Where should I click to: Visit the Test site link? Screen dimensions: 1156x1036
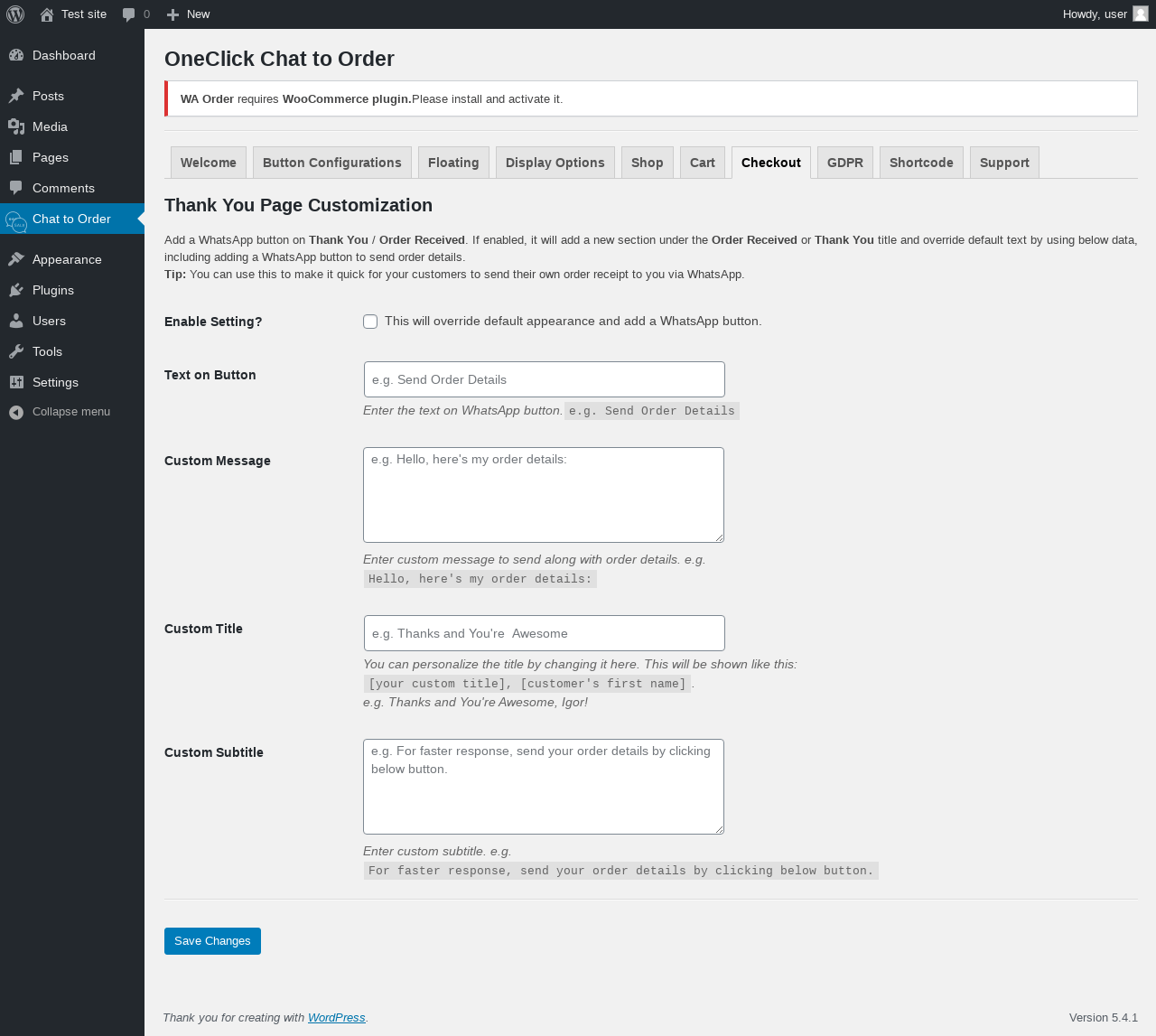pyautogui.click(x=84, y=14)
